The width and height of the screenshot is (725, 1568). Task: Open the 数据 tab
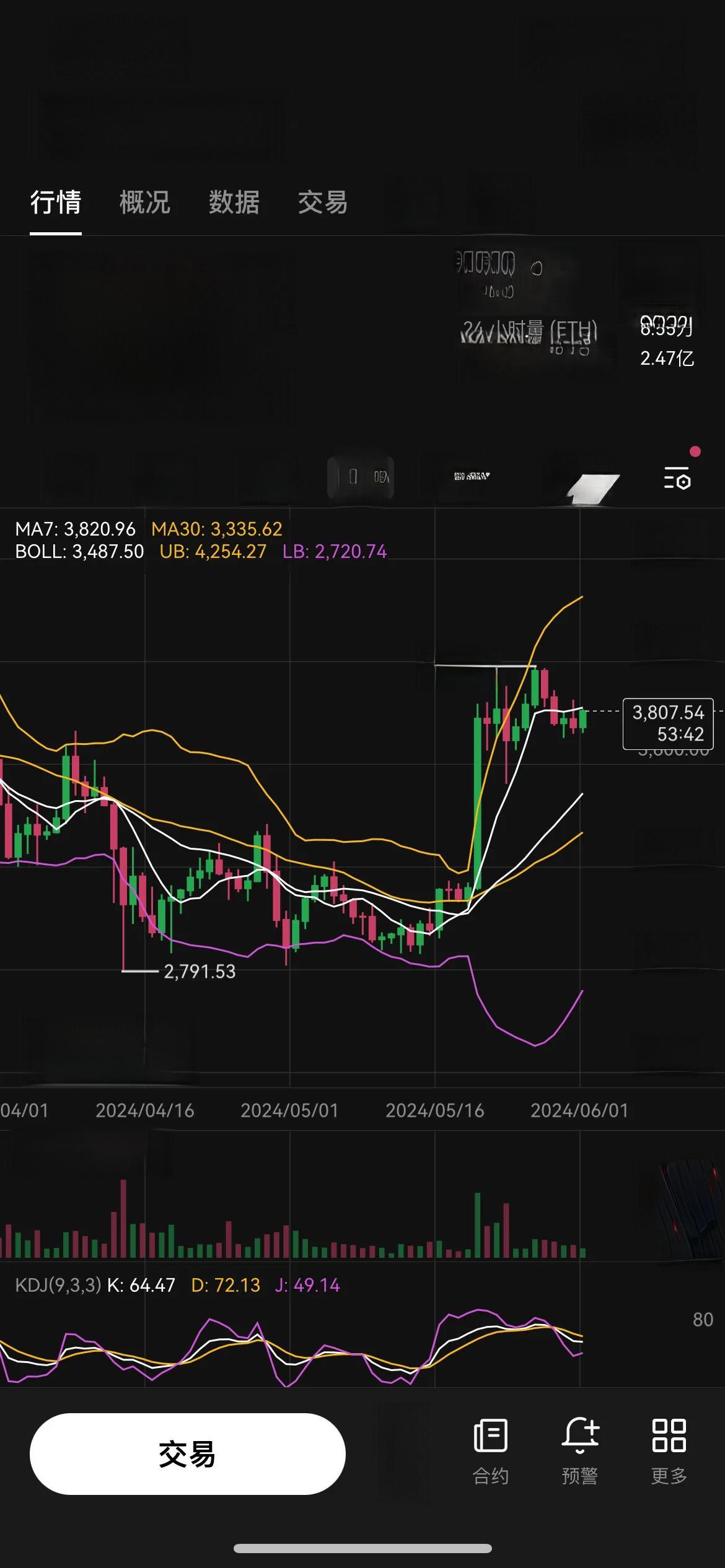[234, 203]
